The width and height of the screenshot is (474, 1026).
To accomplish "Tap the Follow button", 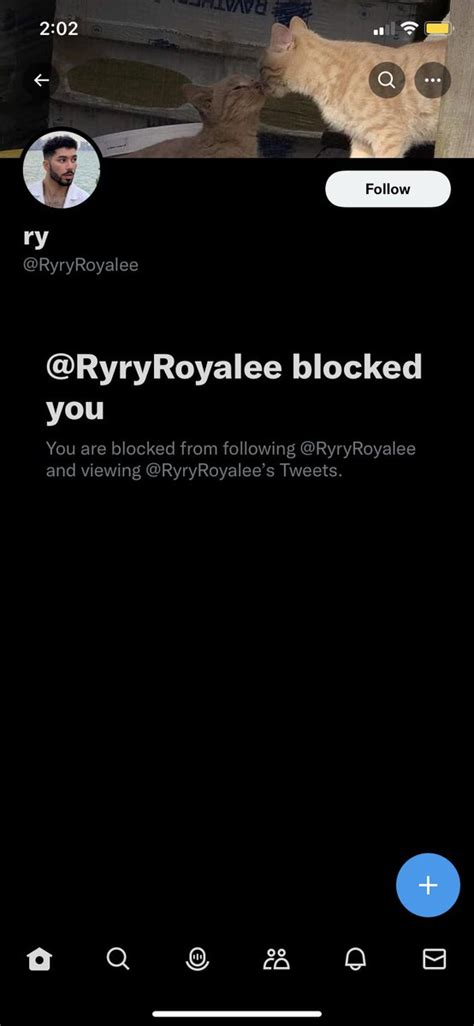I will [388, 189].
